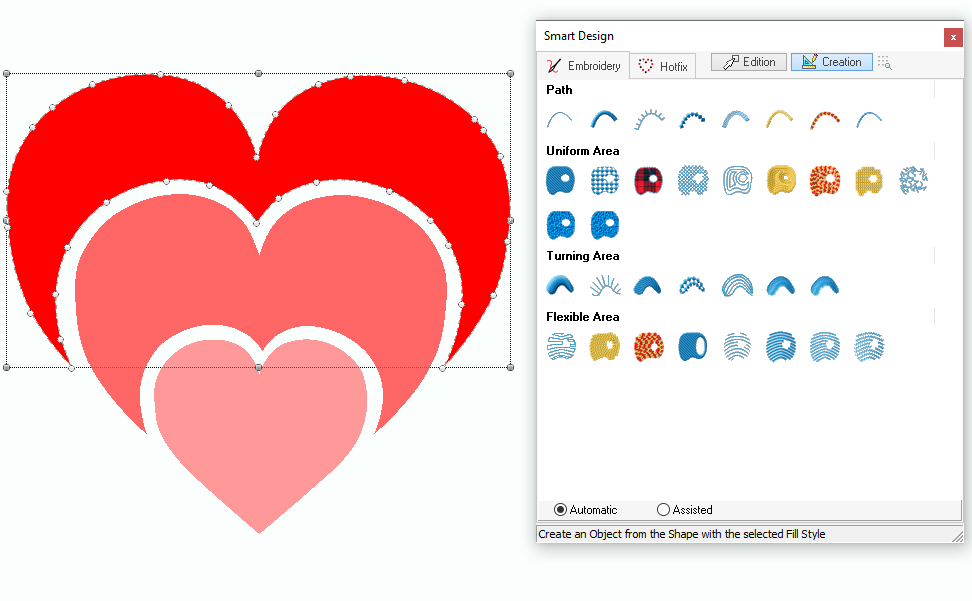Pick the outlined arcs style in Turning Area
Screen dimensions: 972x601
[736, 286]
